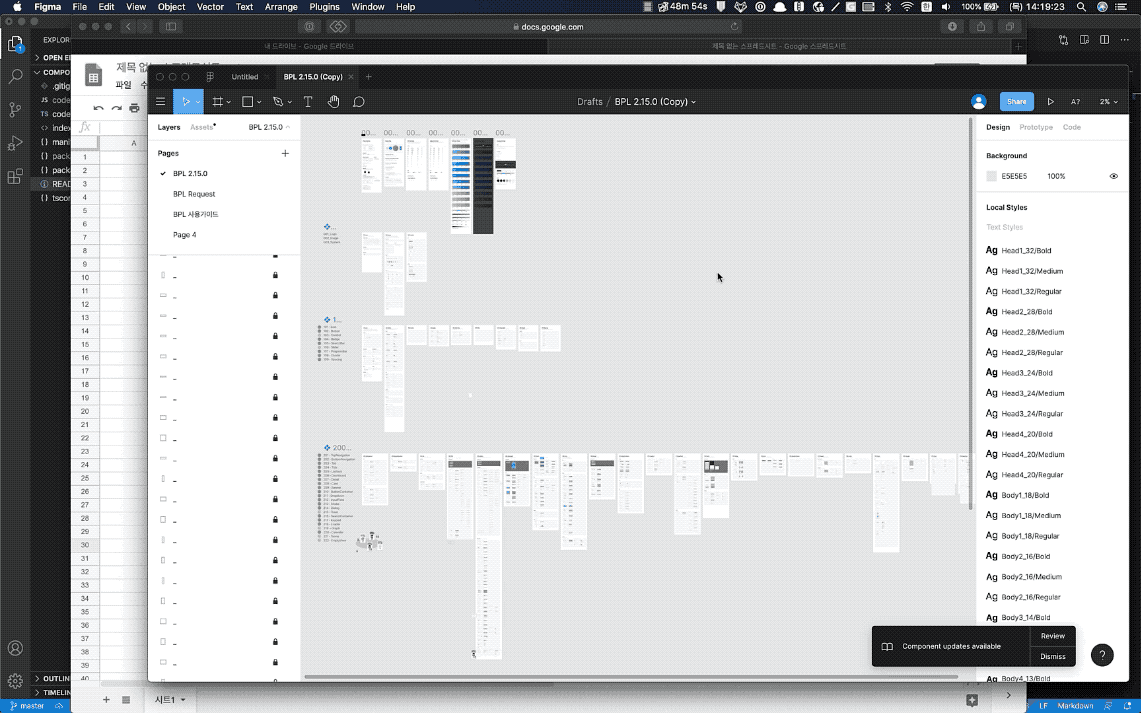
Task: Click add sheet plus in Google Sheets
Action: [x=106, y=699]
